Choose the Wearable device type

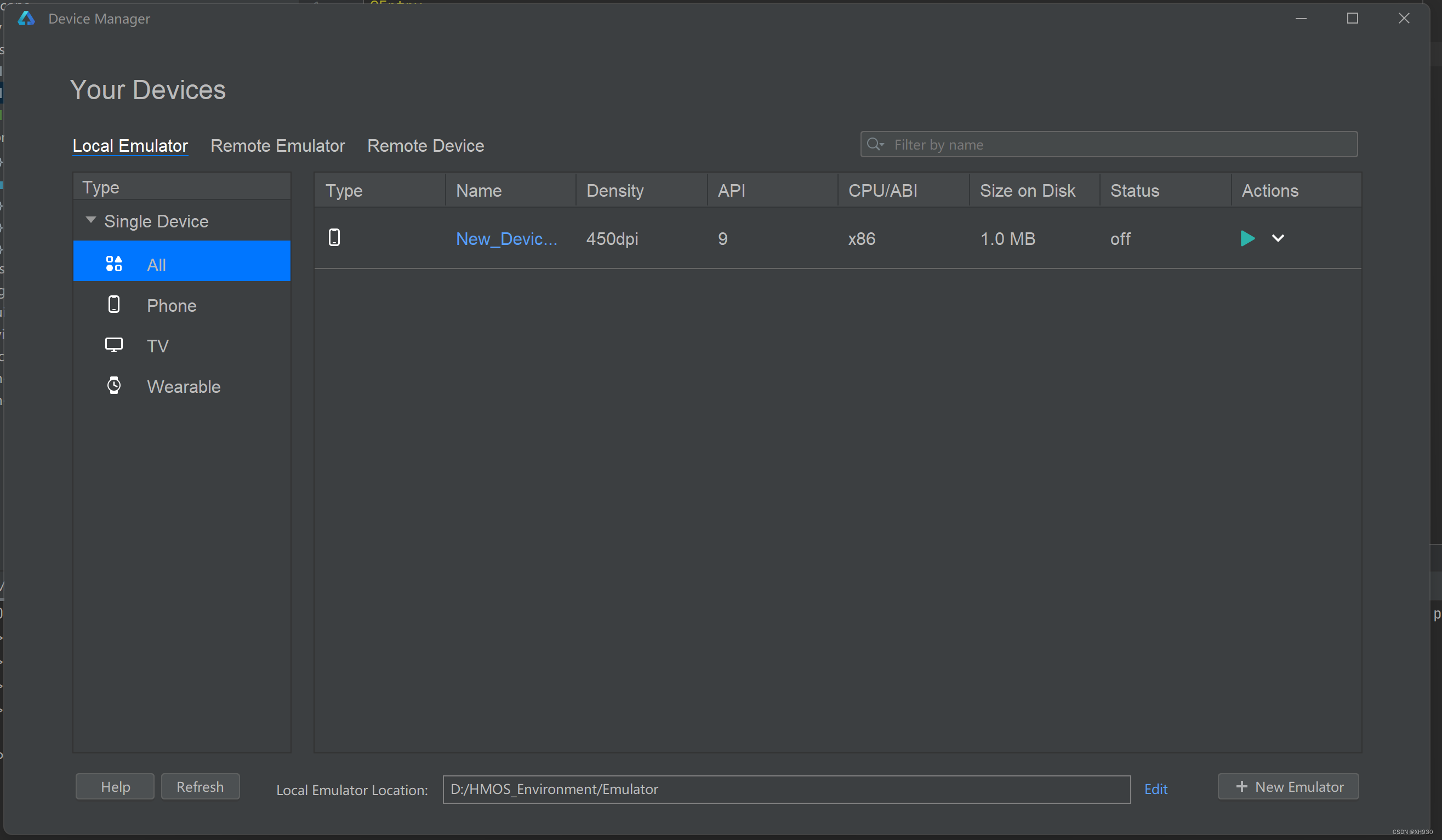coord(183,387)
